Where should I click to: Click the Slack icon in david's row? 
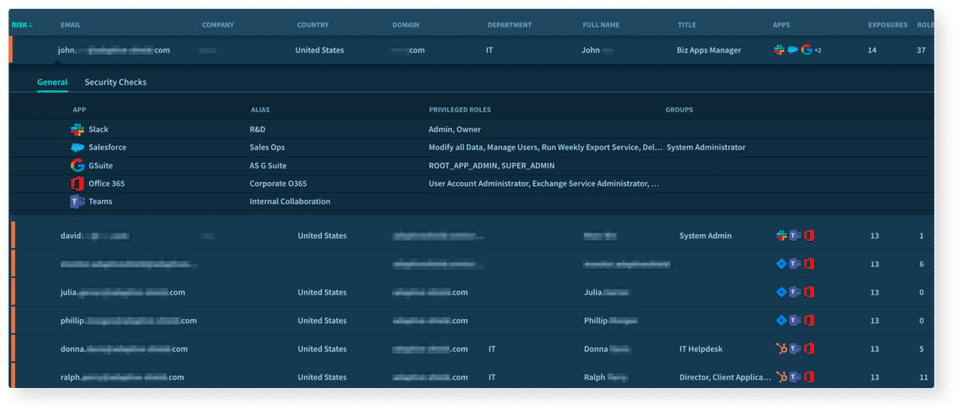781,236
